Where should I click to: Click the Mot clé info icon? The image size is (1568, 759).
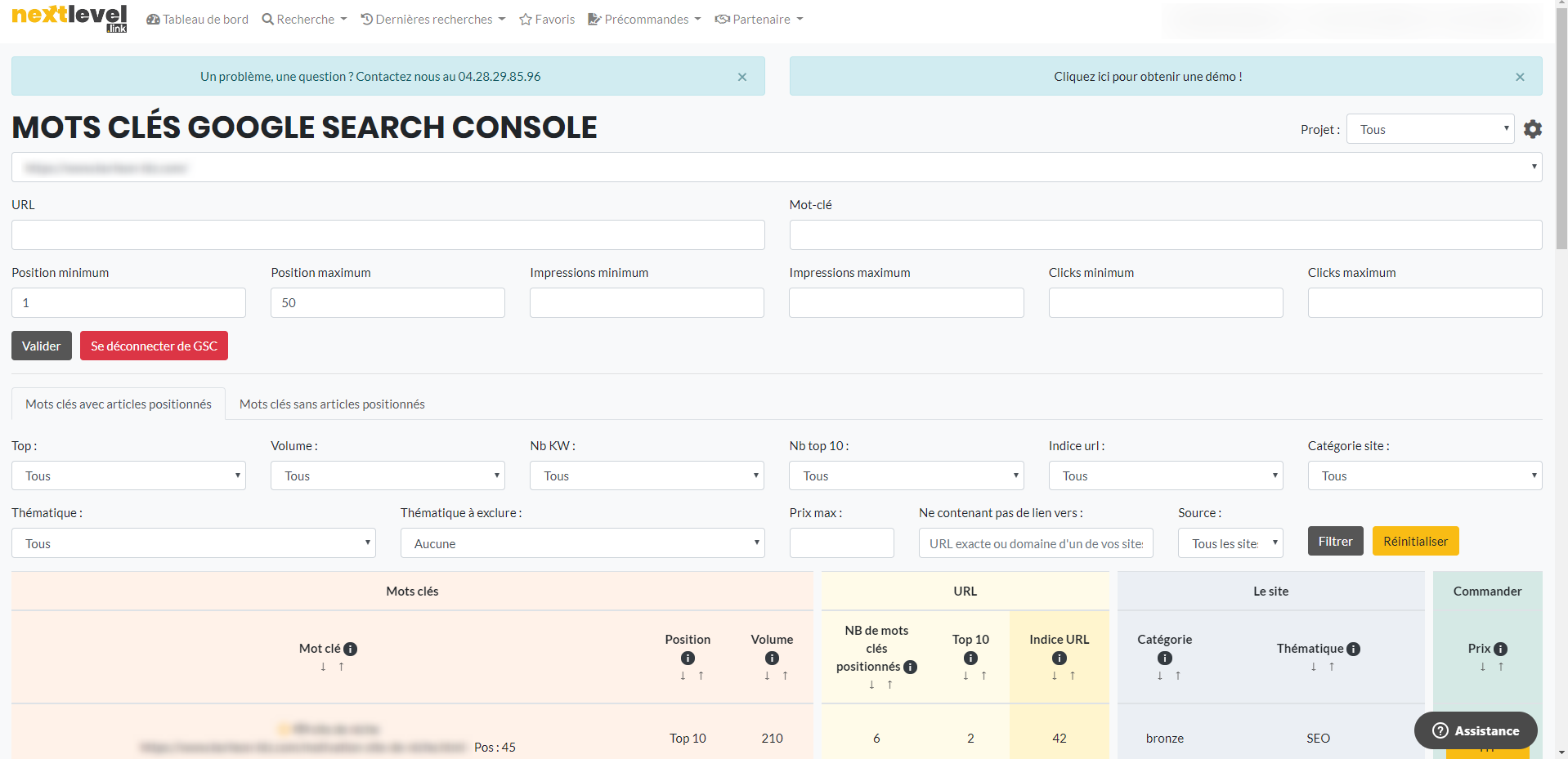[351, 649]
